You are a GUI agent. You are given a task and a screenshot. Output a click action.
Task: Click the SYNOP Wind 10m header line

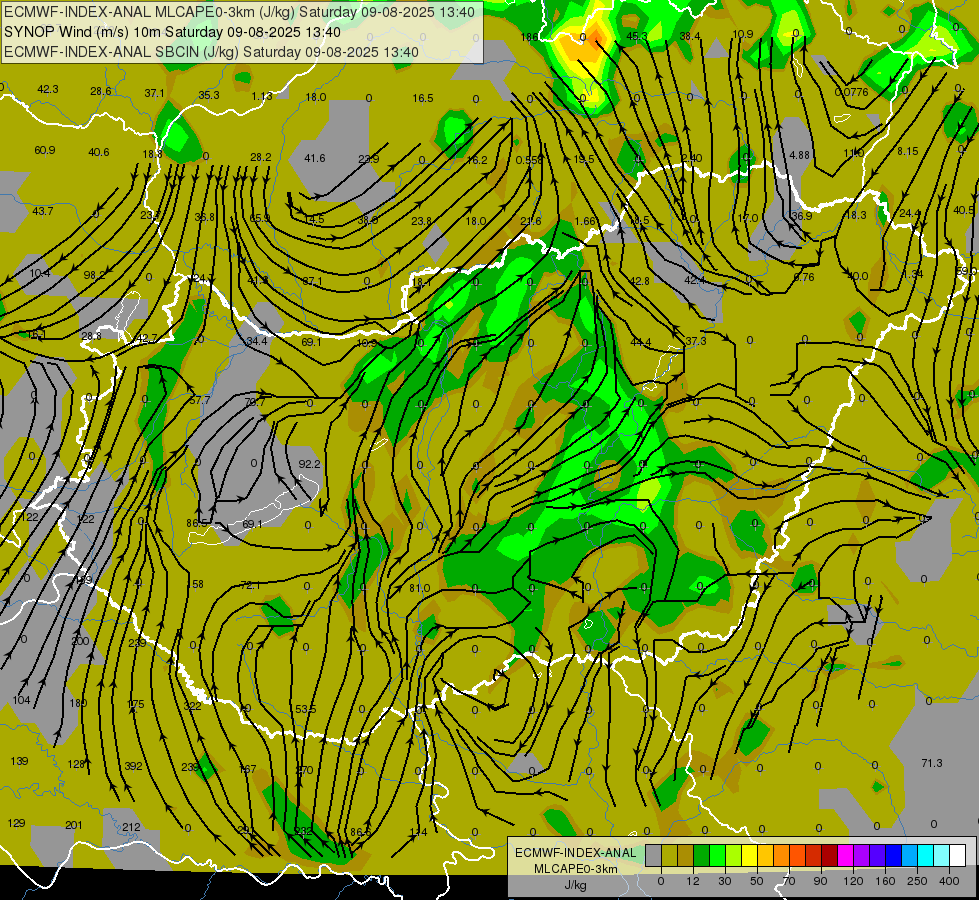[172, 32]
